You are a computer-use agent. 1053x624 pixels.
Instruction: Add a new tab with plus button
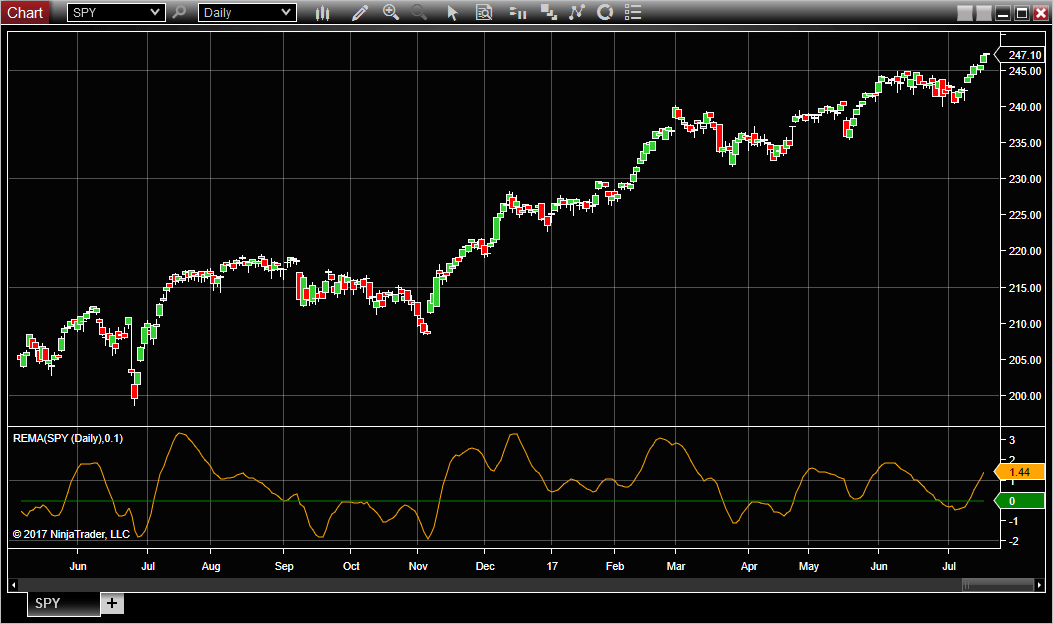(x=112, y=603)
